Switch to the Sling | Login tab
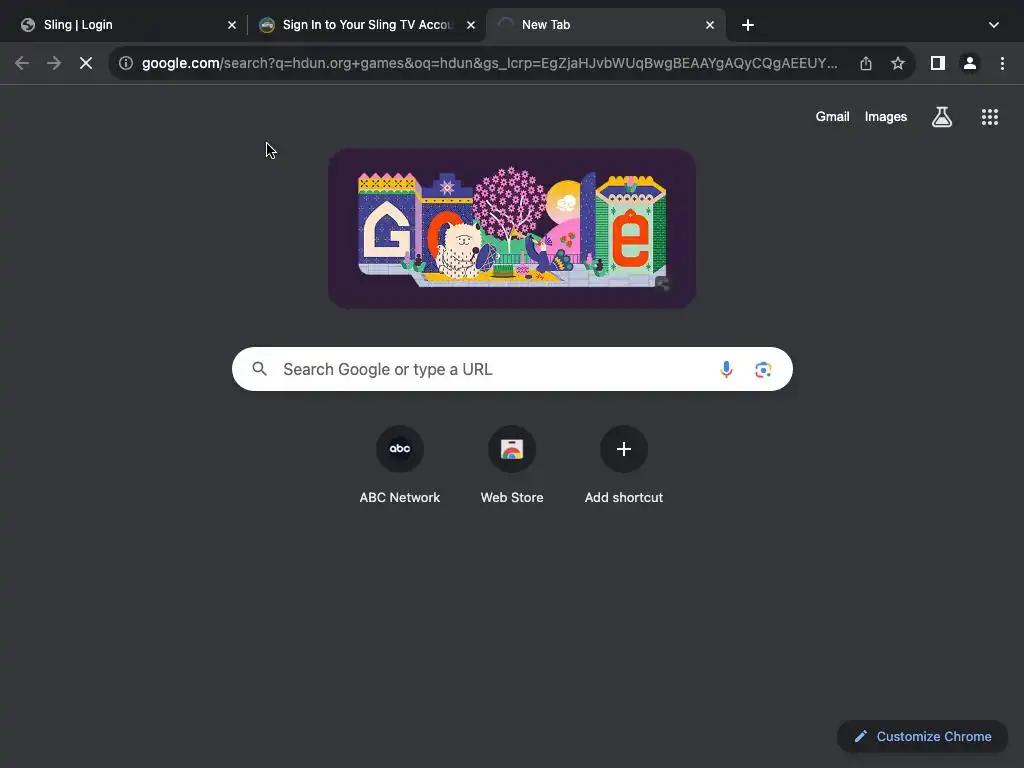The height and width of the screenshot is (768, 1024). pos(124,25)
